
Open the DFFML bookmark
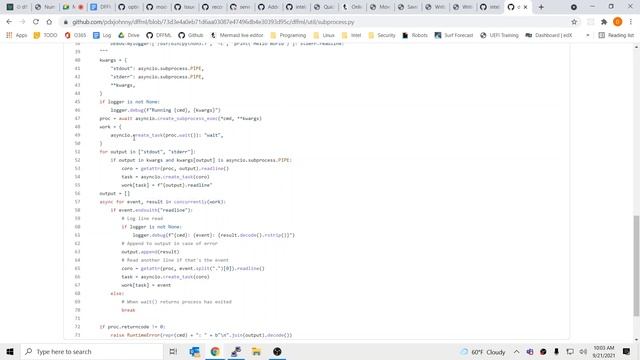click(x=159, y=36)
